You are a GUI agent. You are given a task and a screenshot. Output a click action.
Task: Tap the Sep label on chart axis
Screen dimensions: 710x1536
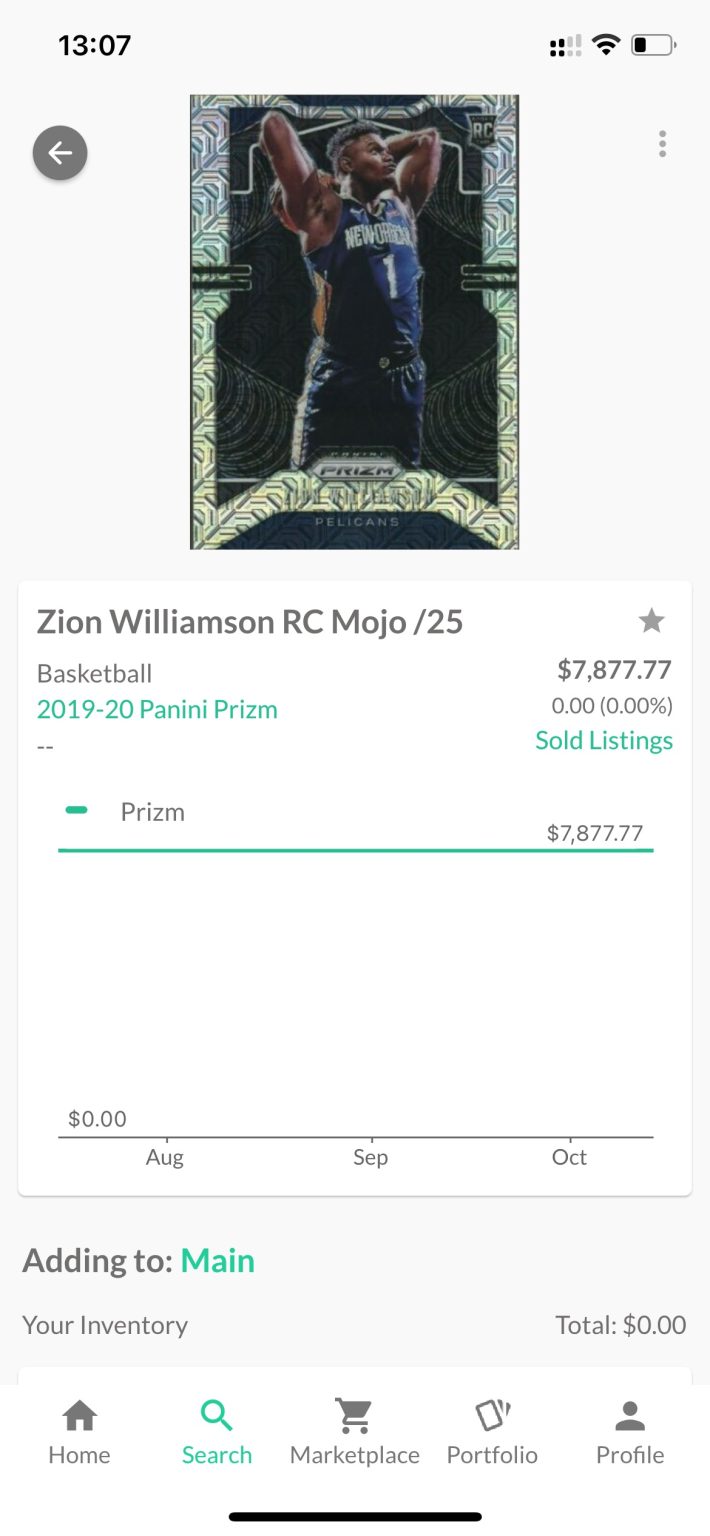[370, 1157]
